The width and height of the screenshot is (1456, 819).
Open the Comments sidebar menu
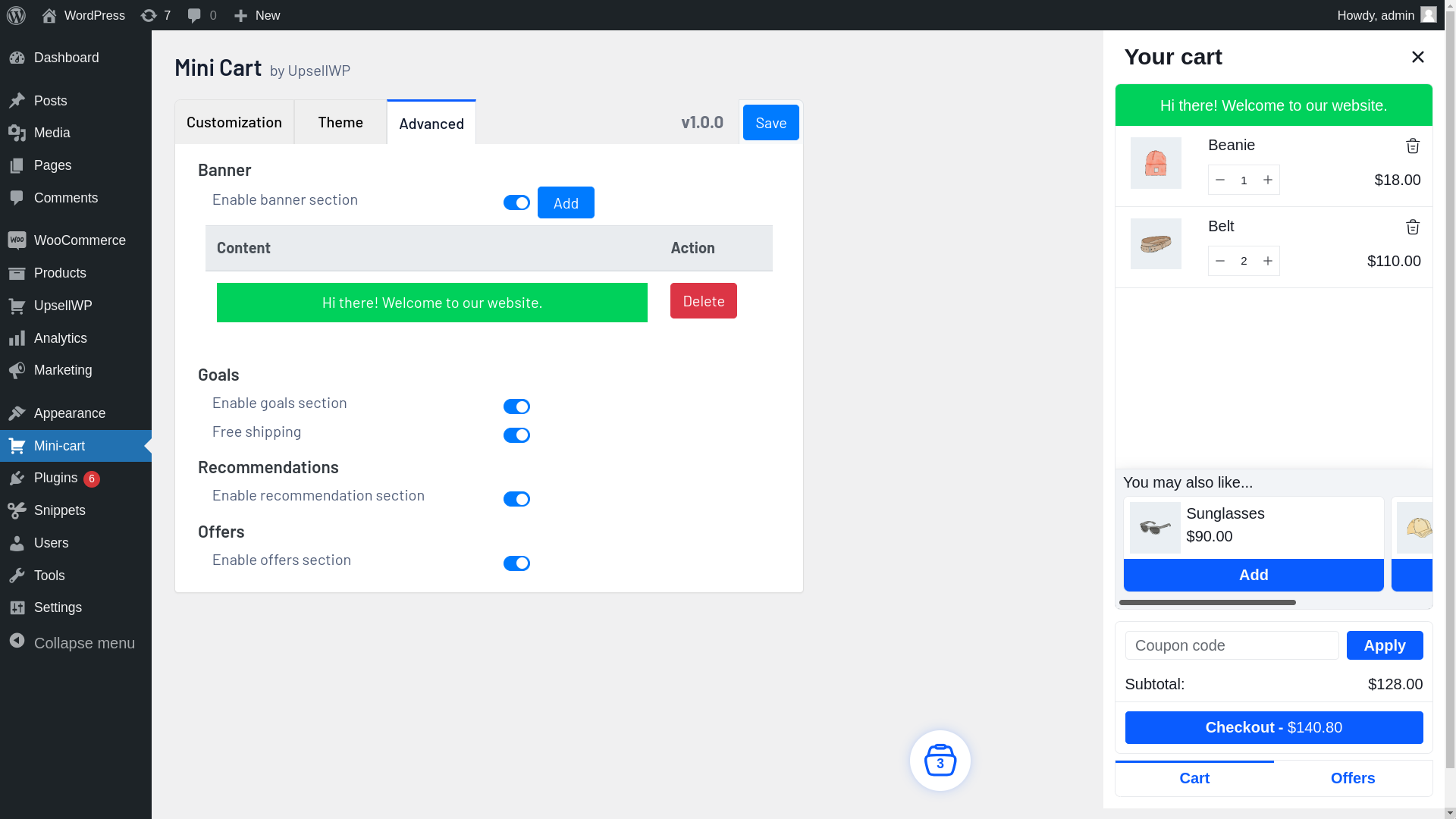coord(76,198)
